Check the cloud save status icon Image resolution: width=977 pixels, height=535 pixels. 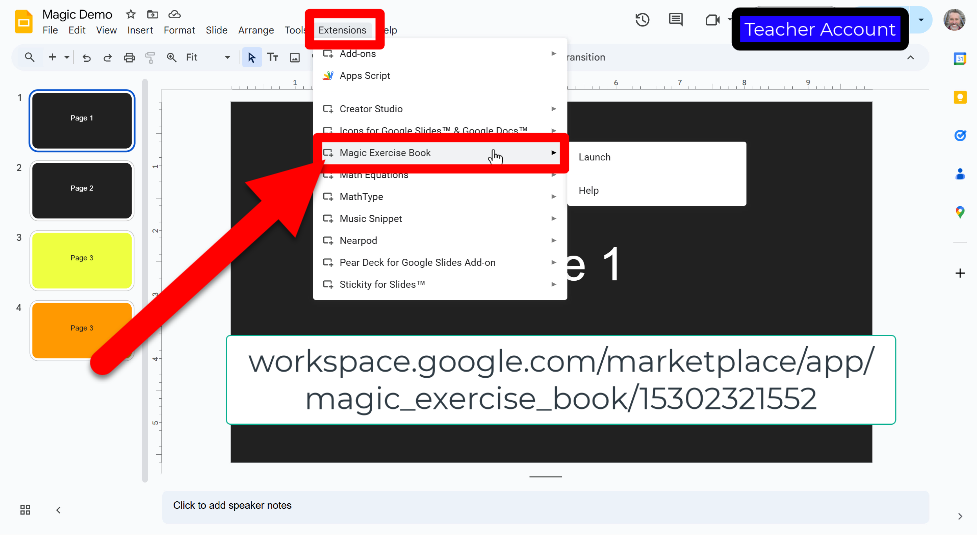click(175, 14)
